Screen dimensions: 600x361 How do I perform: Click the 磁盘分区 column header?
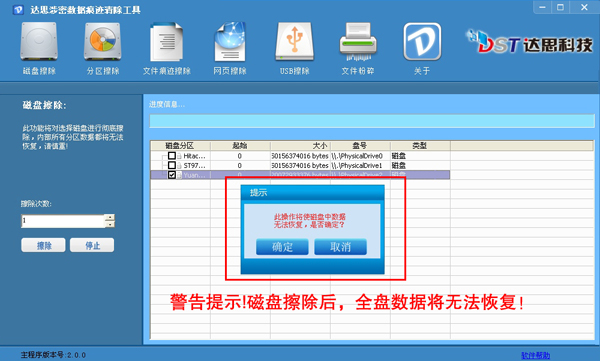click(x=180, y=146)
